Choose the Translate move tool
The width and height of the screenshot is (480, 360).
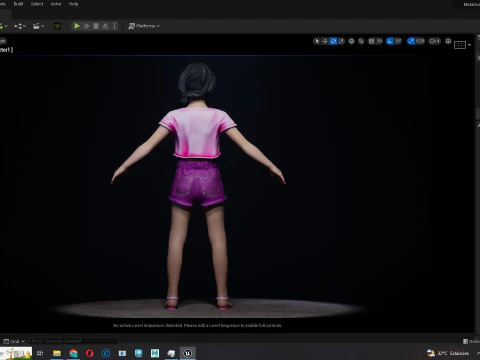click(x=325, y=41)
